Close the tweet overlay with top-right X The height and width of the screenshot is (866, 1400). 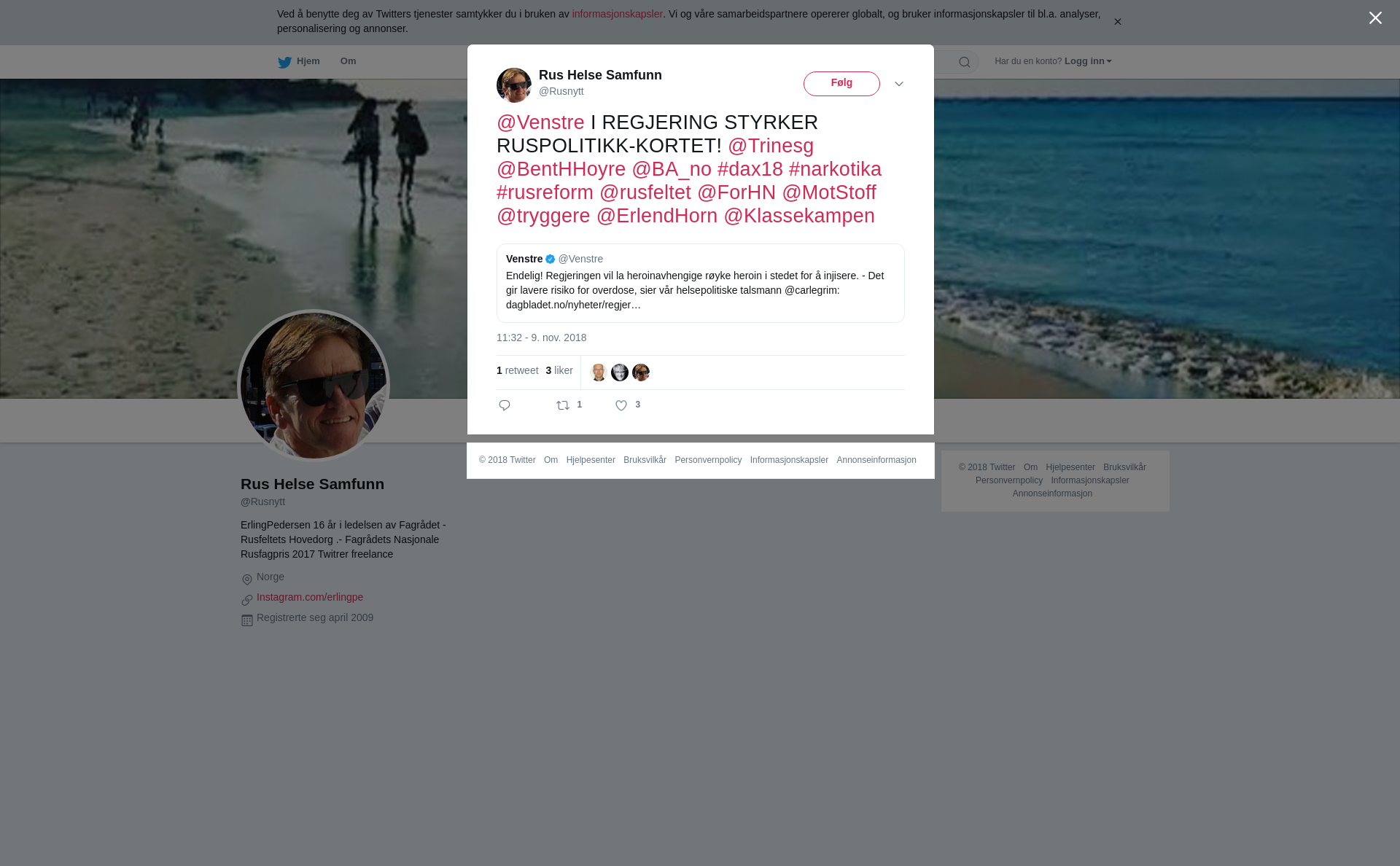1375,18
